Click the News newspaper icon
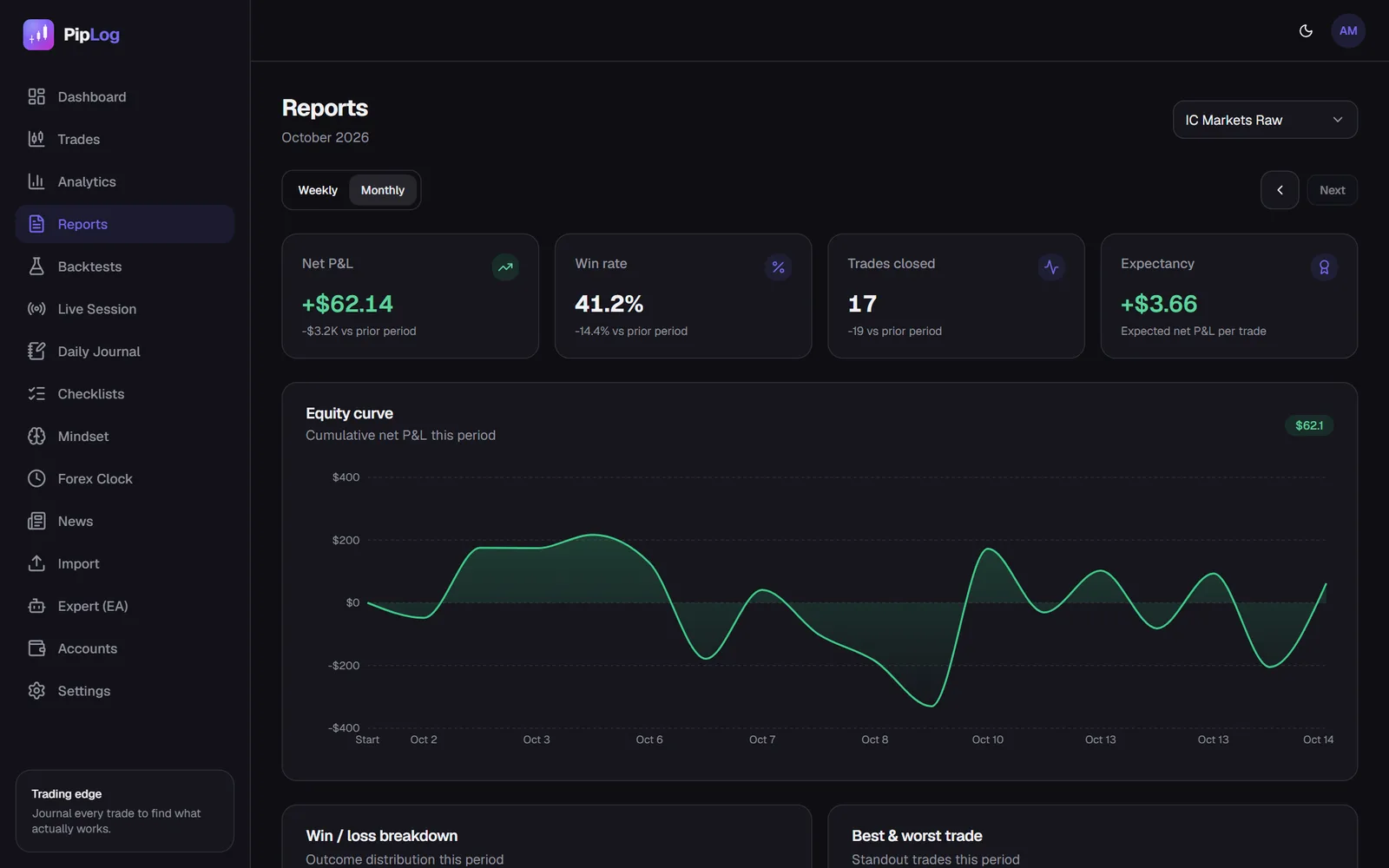 36,522
